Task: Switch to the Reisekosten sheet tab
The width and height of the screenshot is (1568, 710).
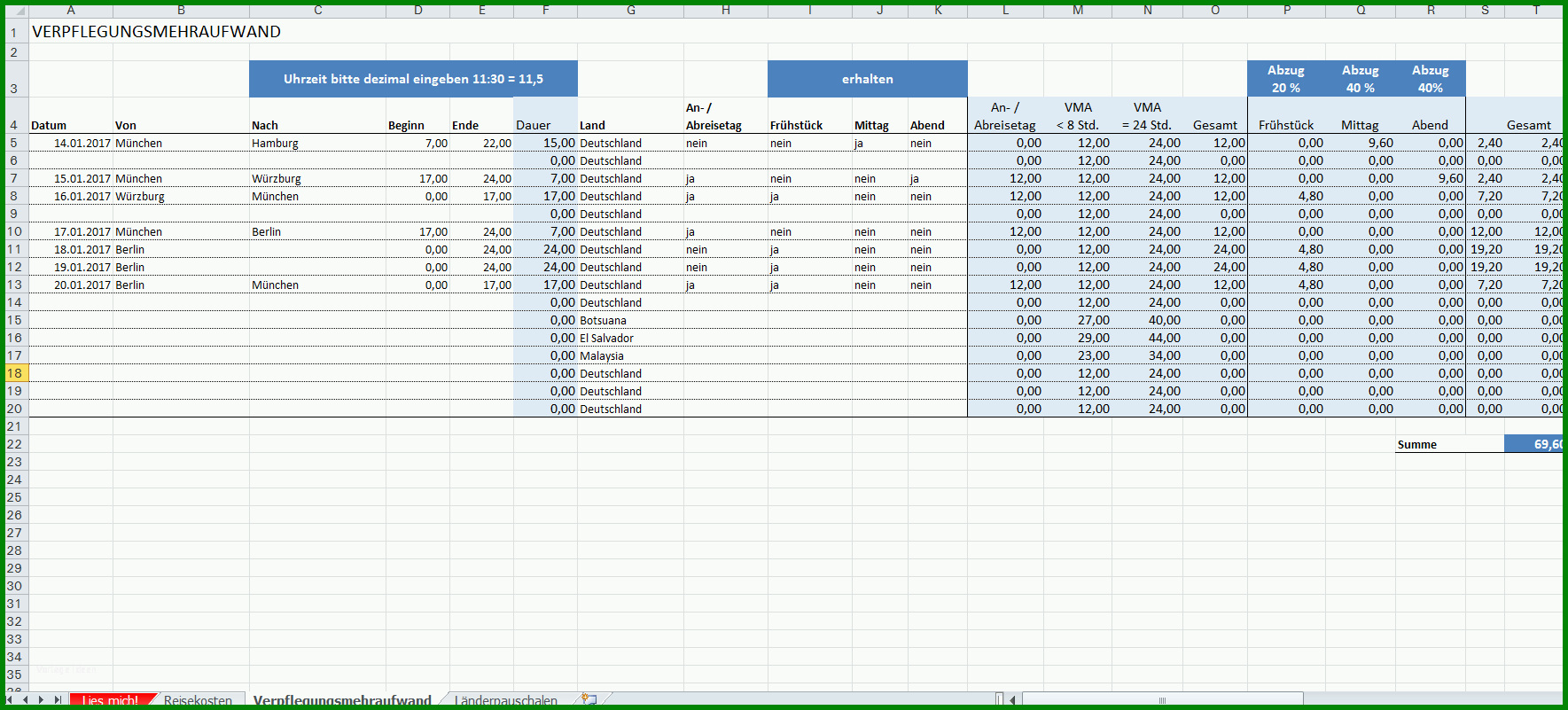Action: tap(198, 699)
